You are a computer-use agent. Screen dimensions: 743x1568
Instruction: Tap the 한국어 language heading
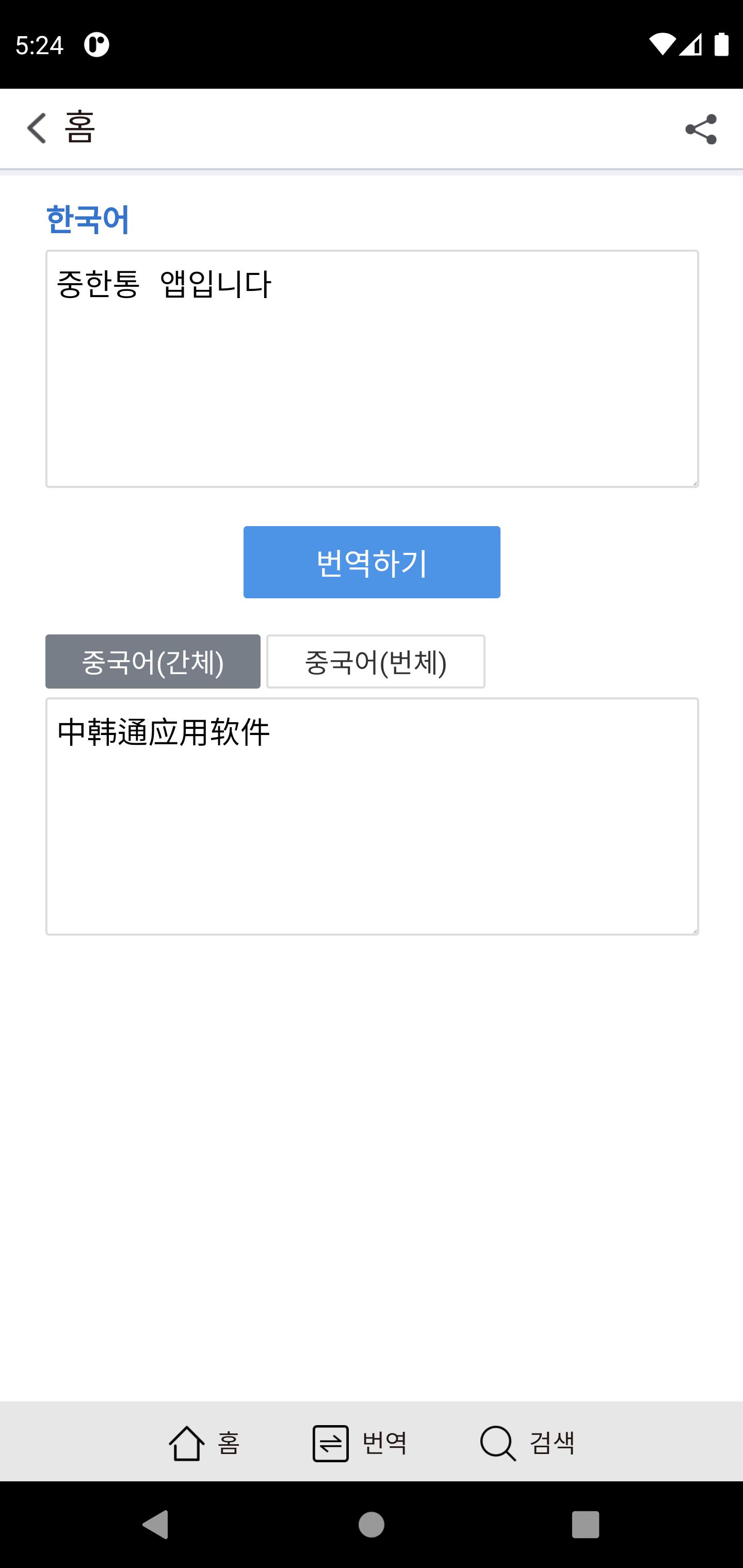pos(88,219)
